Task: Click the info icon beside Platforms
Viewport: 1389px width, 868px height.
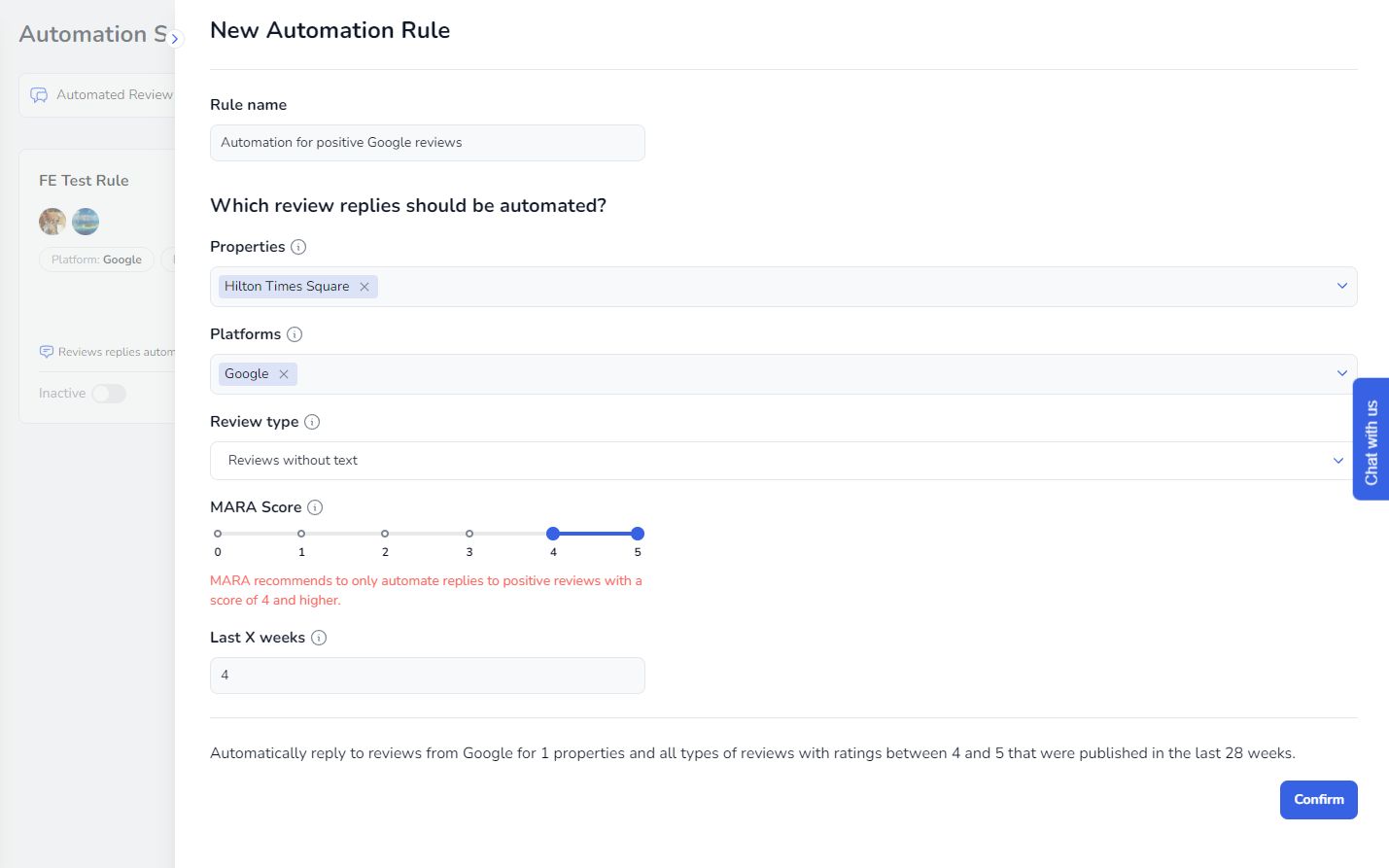Action: (x=295, y=334)
